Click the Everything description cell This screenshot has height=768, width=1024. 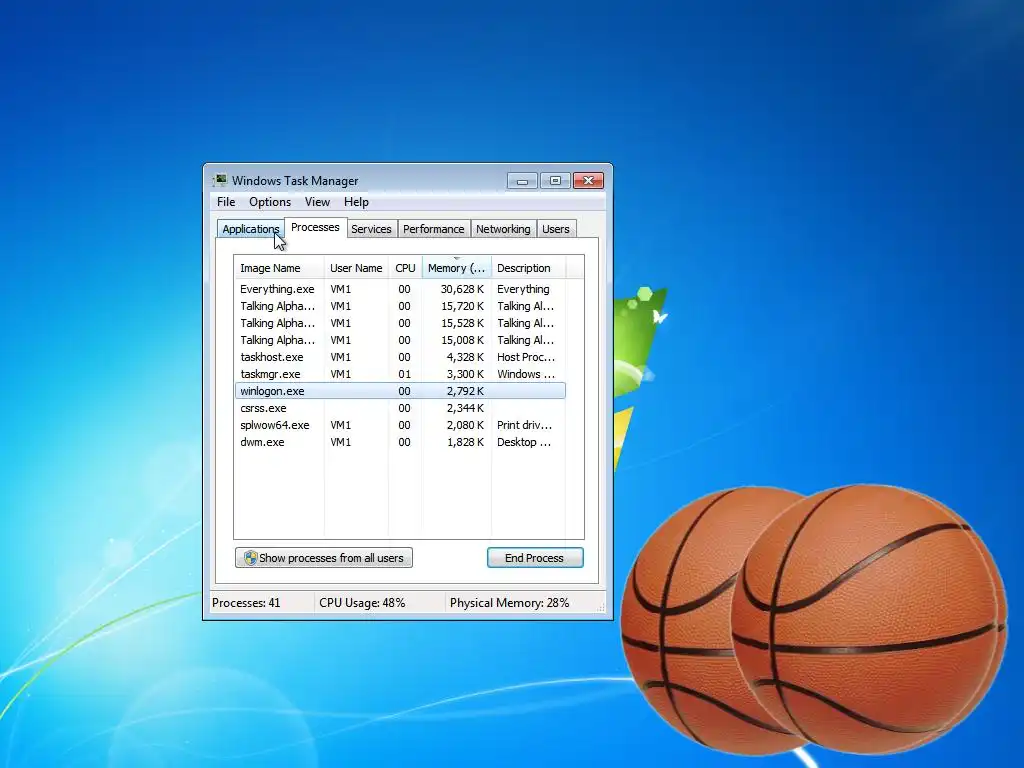pyautogui.click(x=523, y=289)
